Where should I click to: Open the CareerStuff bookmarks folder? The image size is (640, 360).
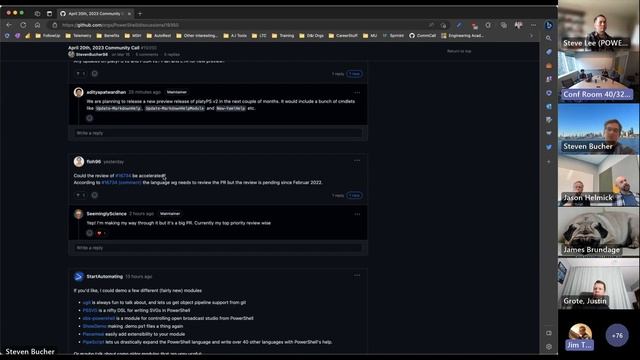343,36
